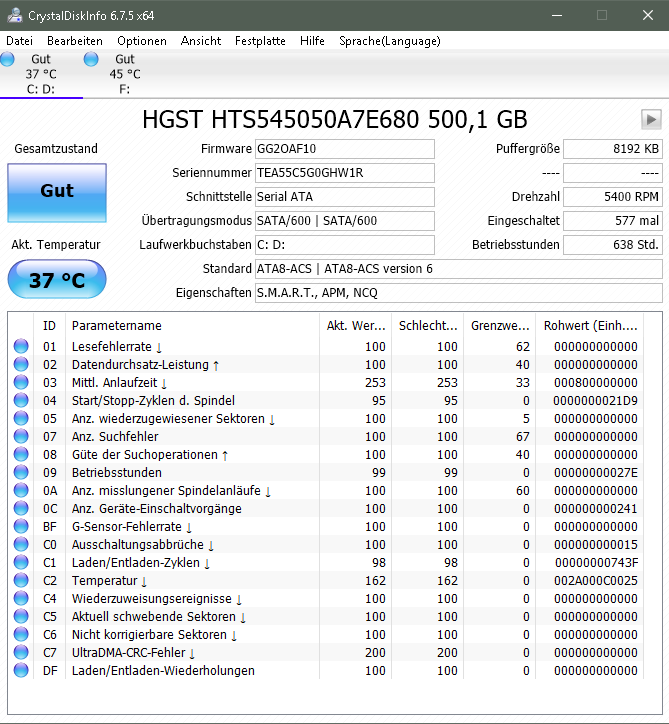Image resolution: width=669 pixels, height=724 pixels.
Task: Click the Parametername column header
Action: click(192, 326)
